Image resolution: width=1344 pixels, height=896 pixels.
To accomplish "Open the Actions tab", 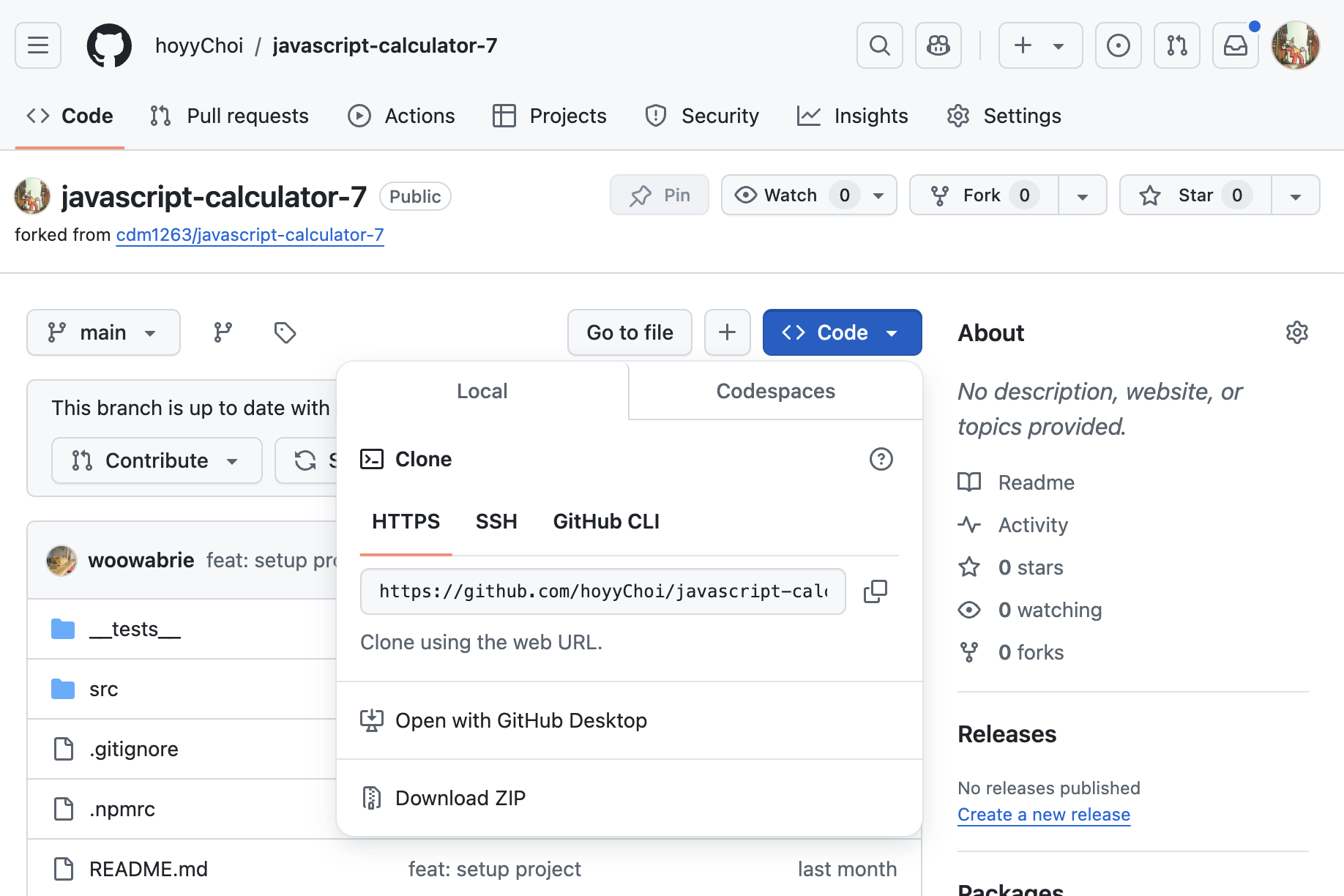I will (x=401, y=116).
